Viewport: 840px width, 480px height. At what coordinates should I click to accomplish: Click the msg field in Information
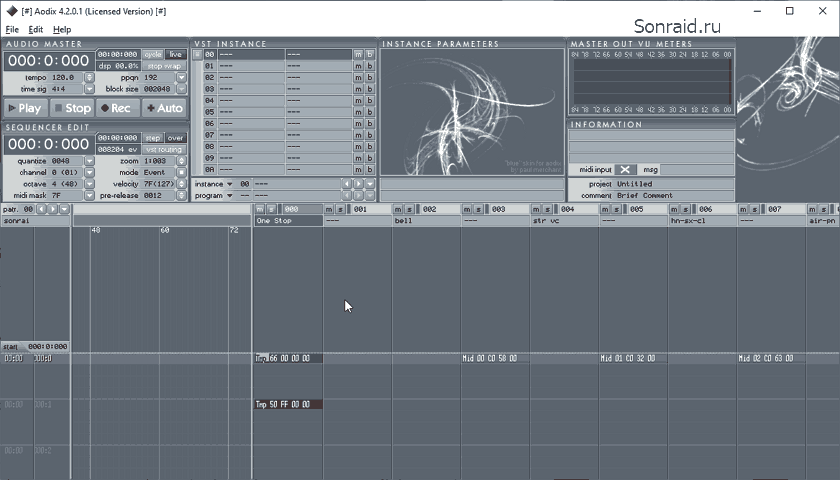[697, 169]
